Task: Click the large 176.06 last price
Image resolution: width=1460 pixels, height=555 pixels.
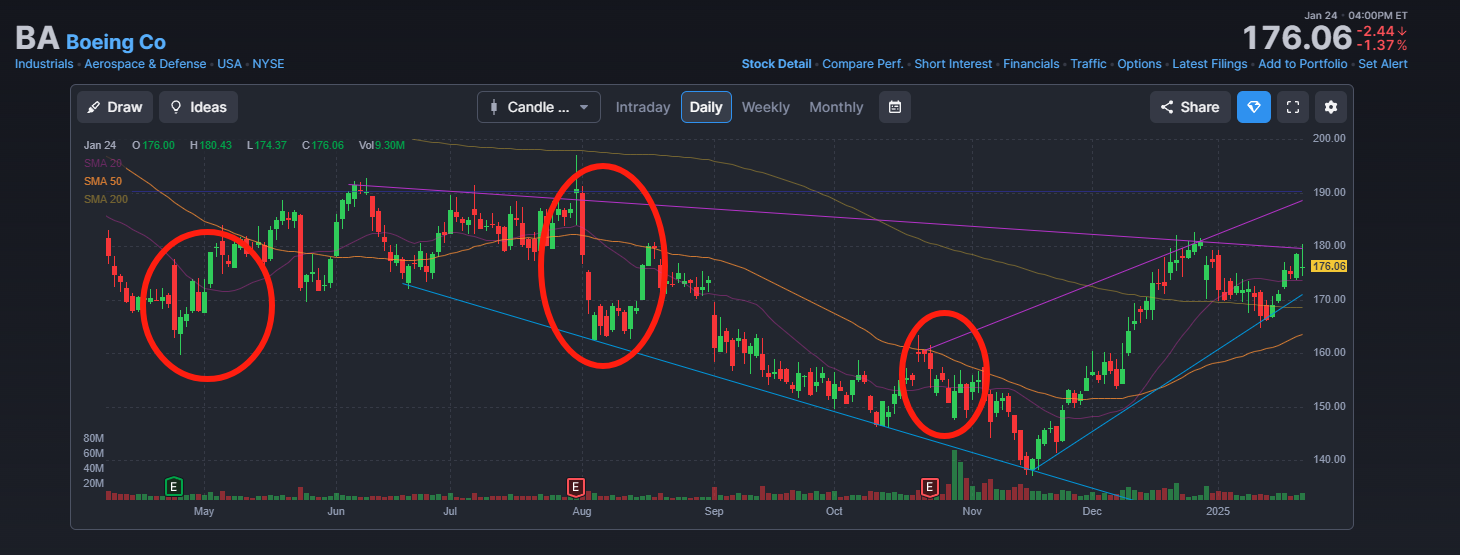Action: [1297, 39]
